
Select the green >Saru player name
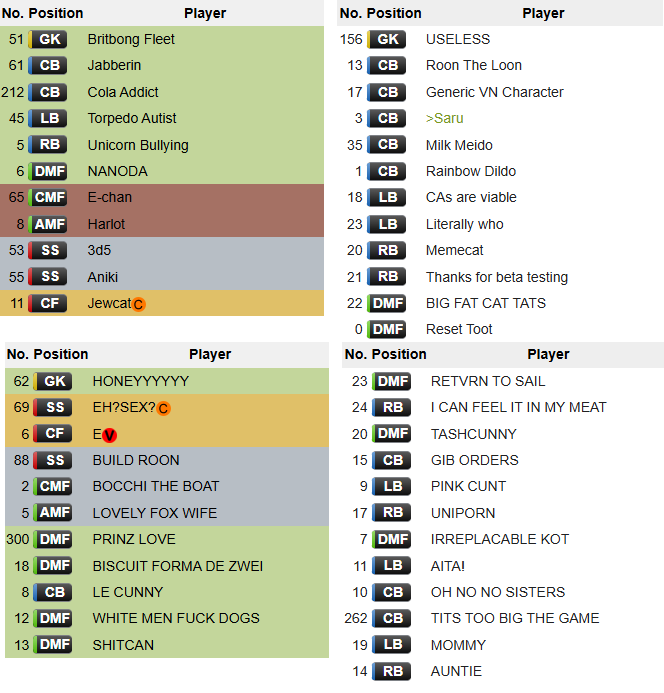click(445, 118)
